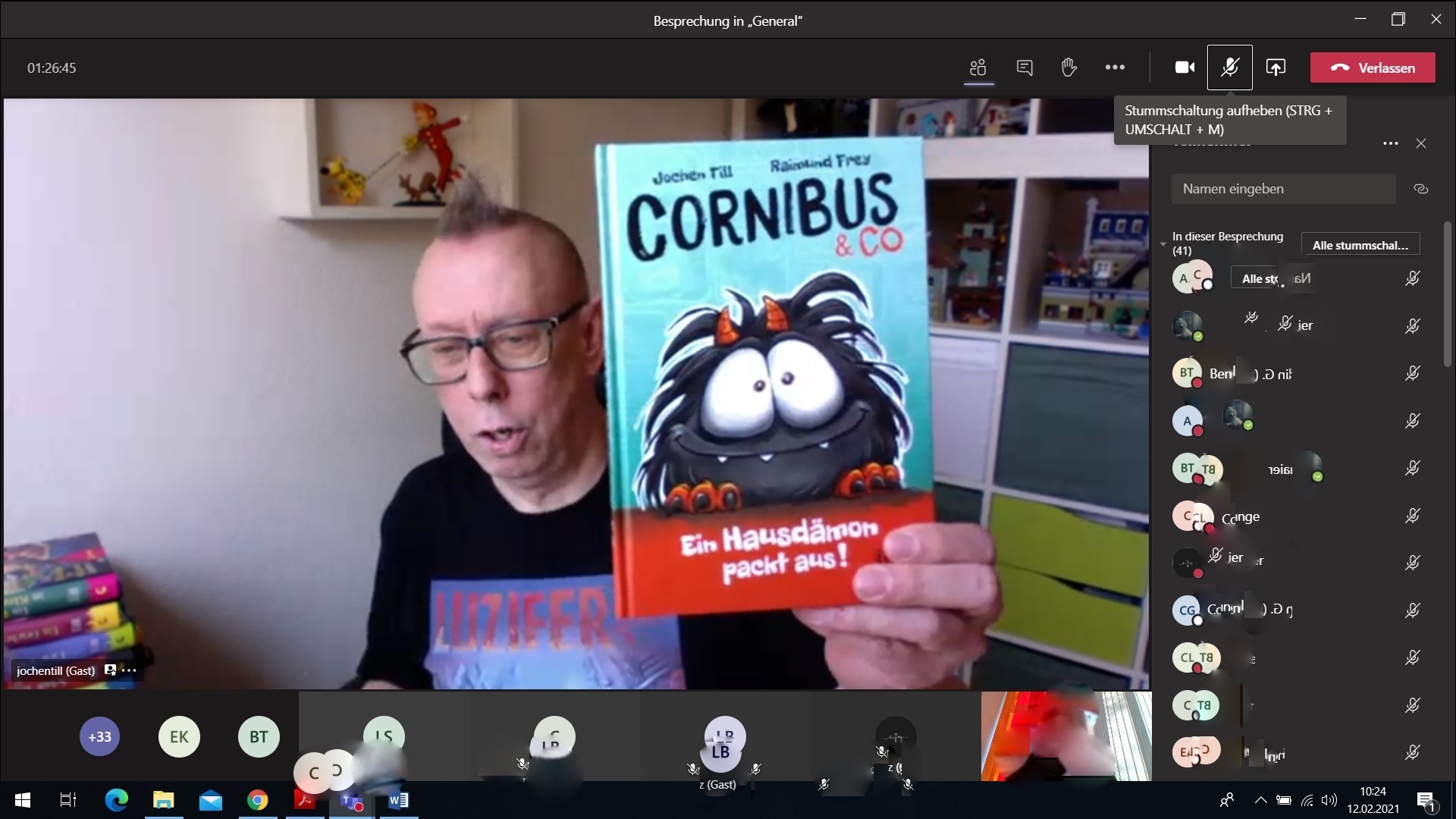Select the LB (Gast) participant tile
Viewport: 1456px width, 819px height.
tap(724, 736)
